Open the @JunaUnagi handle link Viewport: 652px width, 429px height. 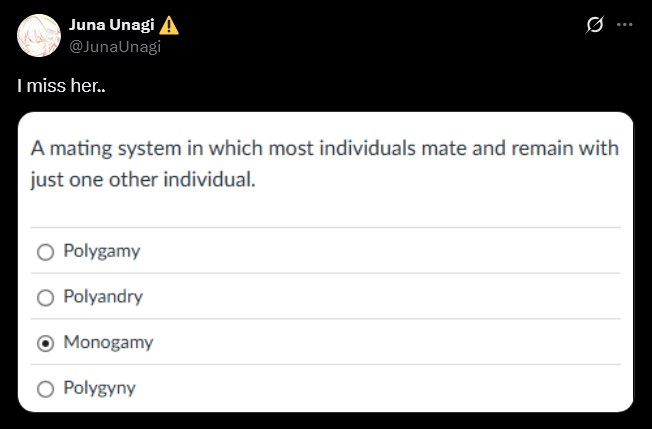(115, 45)
